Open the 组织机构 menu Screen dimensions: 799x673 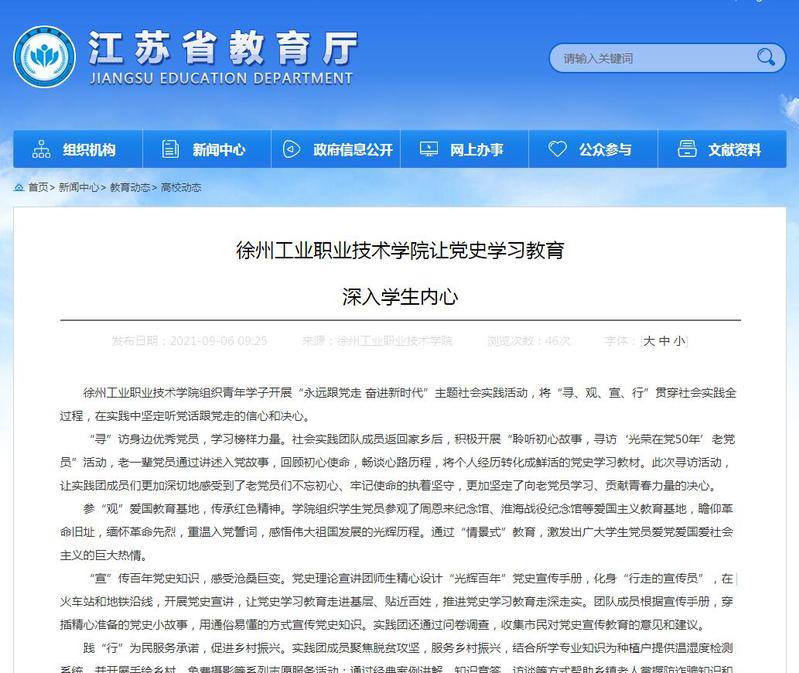(89, 150)
